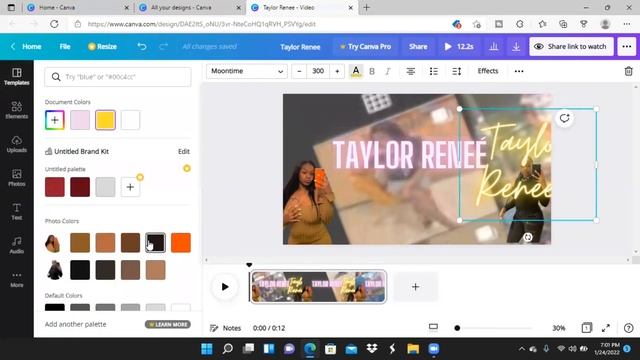The height and width of the screenshot is (360, 640).
Task: Select the video clip thumbnail in timeline
Action: pos(318,287)
